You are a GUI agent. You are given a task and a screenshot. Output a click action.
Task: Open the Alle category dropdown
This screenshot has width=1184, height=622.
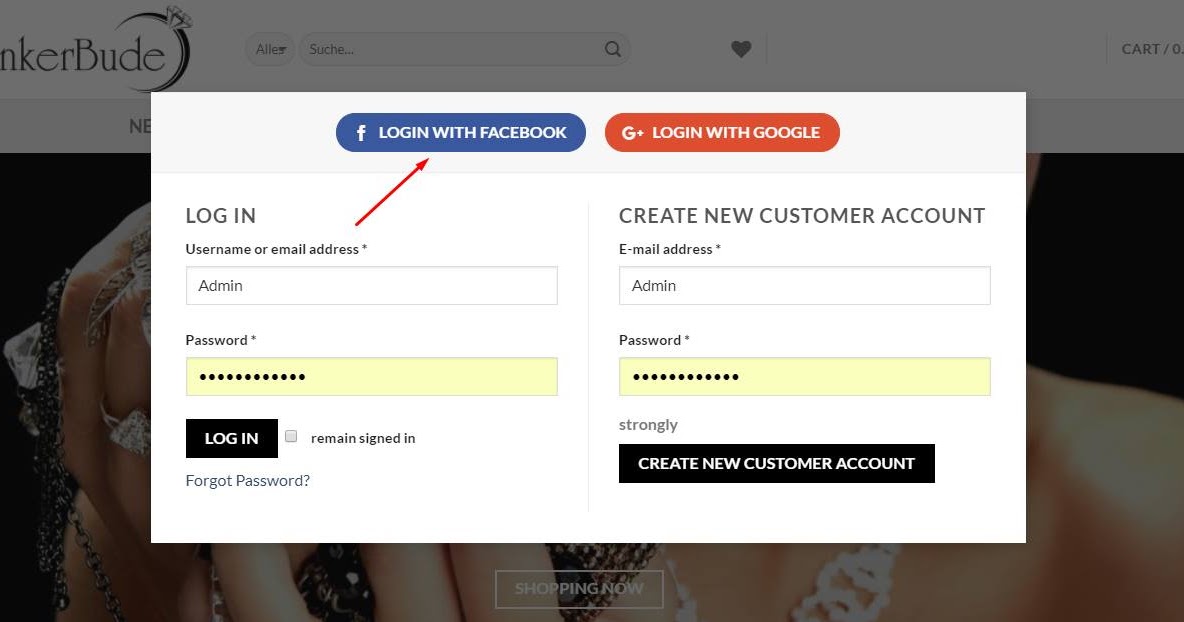coord(270,49)
